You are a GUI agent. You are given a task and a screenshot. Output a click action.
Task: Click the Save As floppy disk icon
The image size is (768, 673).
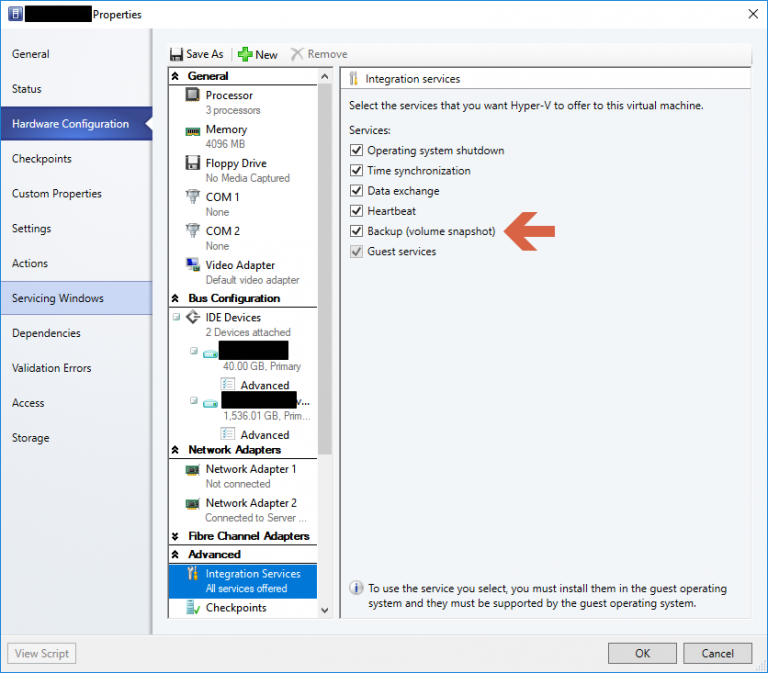176,54
